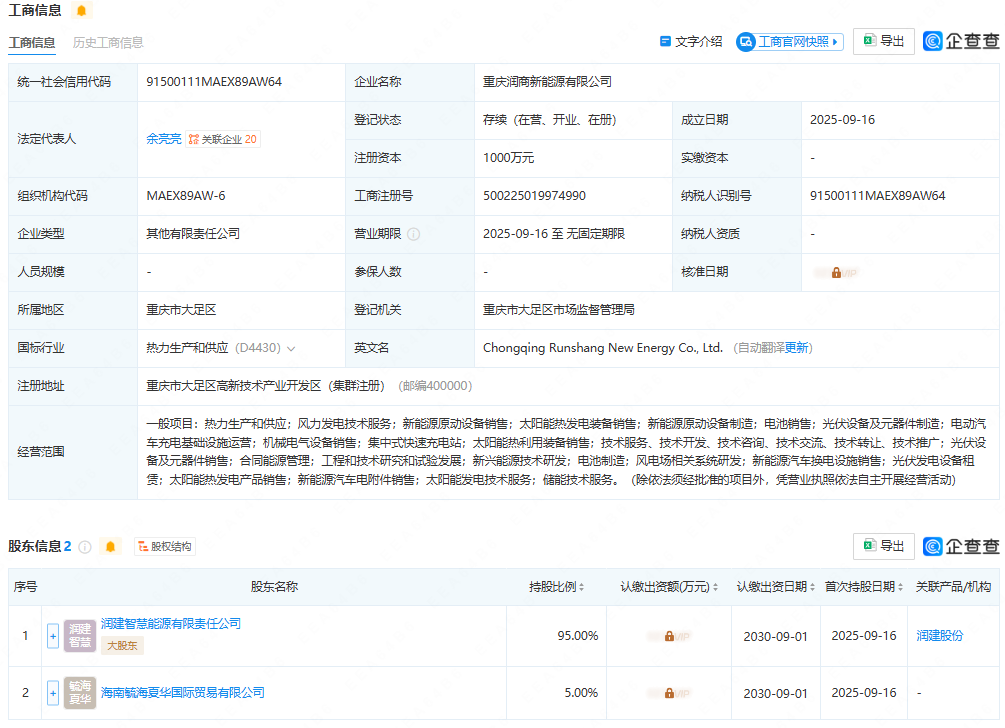Open the 国标行业 D4430 dropdown arrow
This screenshot has height=728, width=1005.
(291, 349)
